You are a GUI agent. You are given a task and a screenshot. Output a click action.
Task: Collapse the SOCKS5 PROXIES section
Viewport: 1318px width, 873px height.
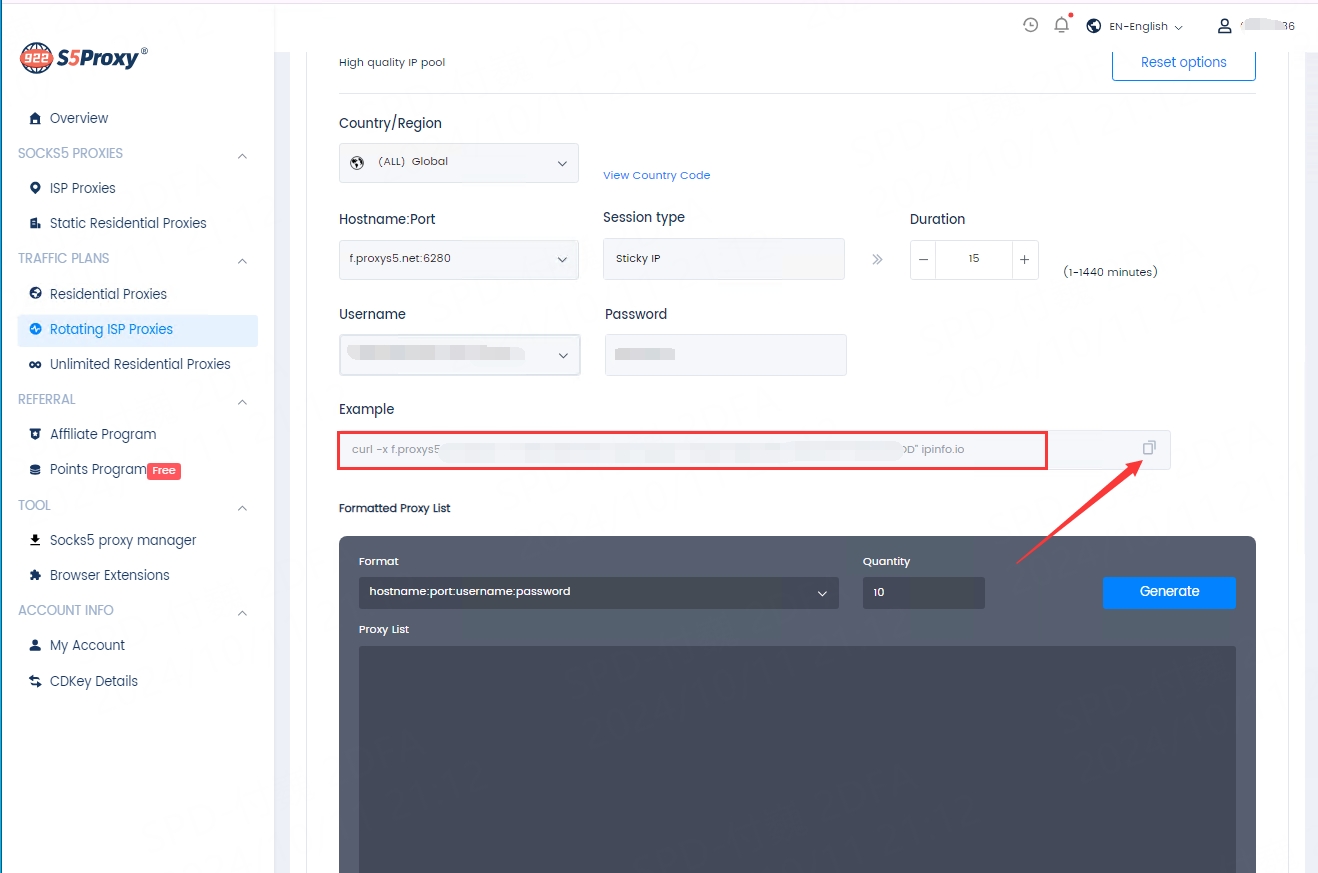(242, 155)
